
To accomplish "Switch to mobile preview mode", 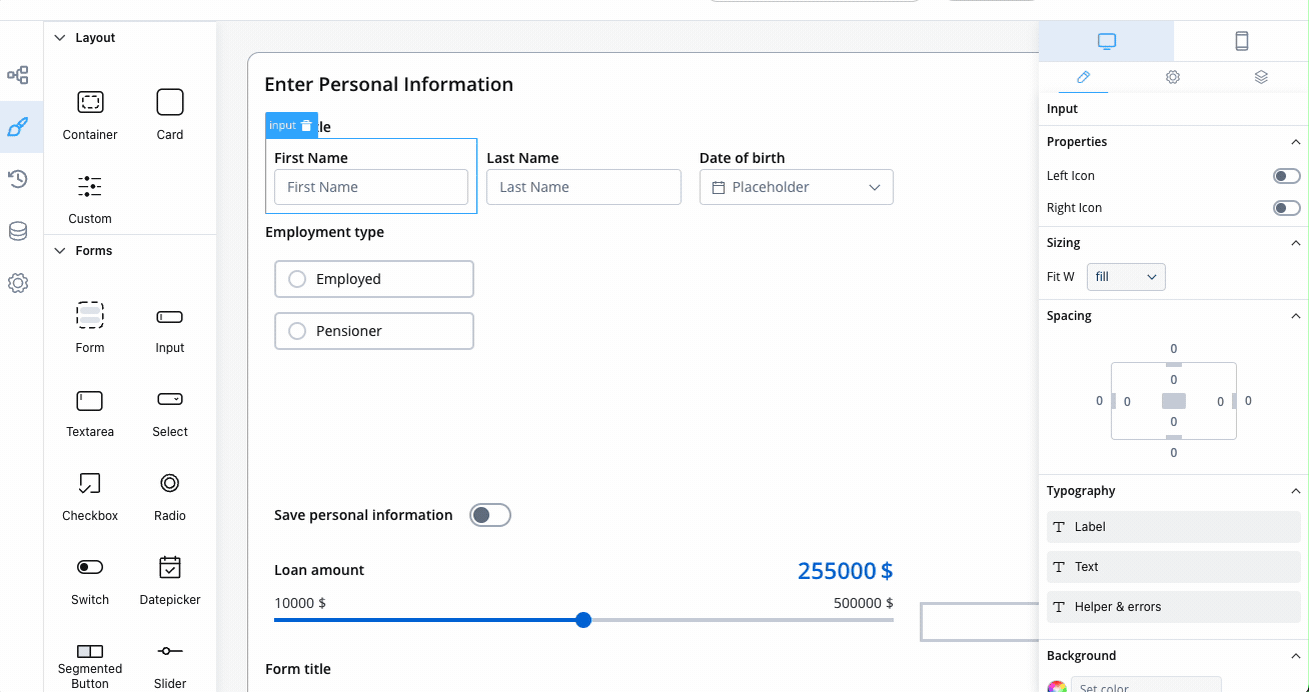I will pos(1241,41).
